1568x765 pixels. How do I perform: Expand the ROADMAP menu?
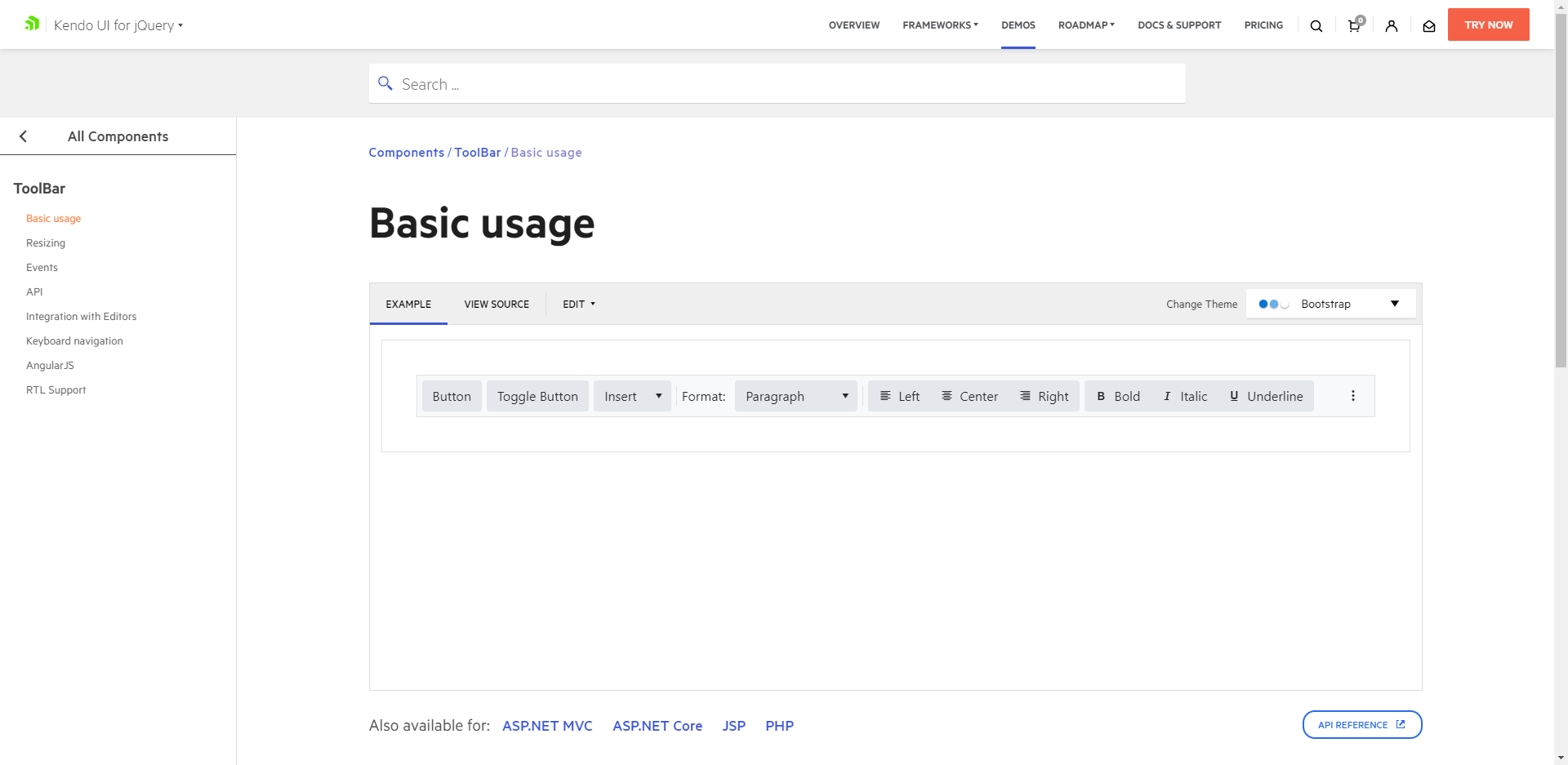click(1086, 25)
